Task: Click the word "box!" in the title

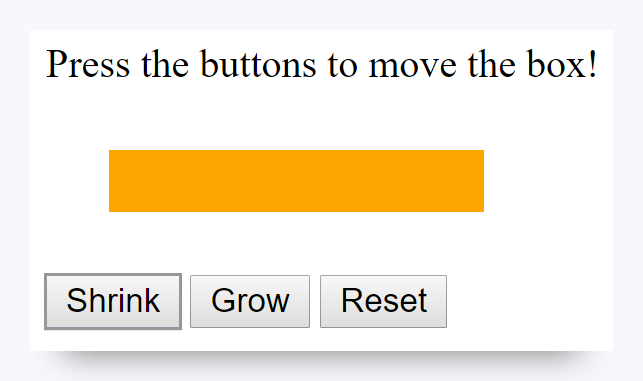Action: [x=562, y=64]
